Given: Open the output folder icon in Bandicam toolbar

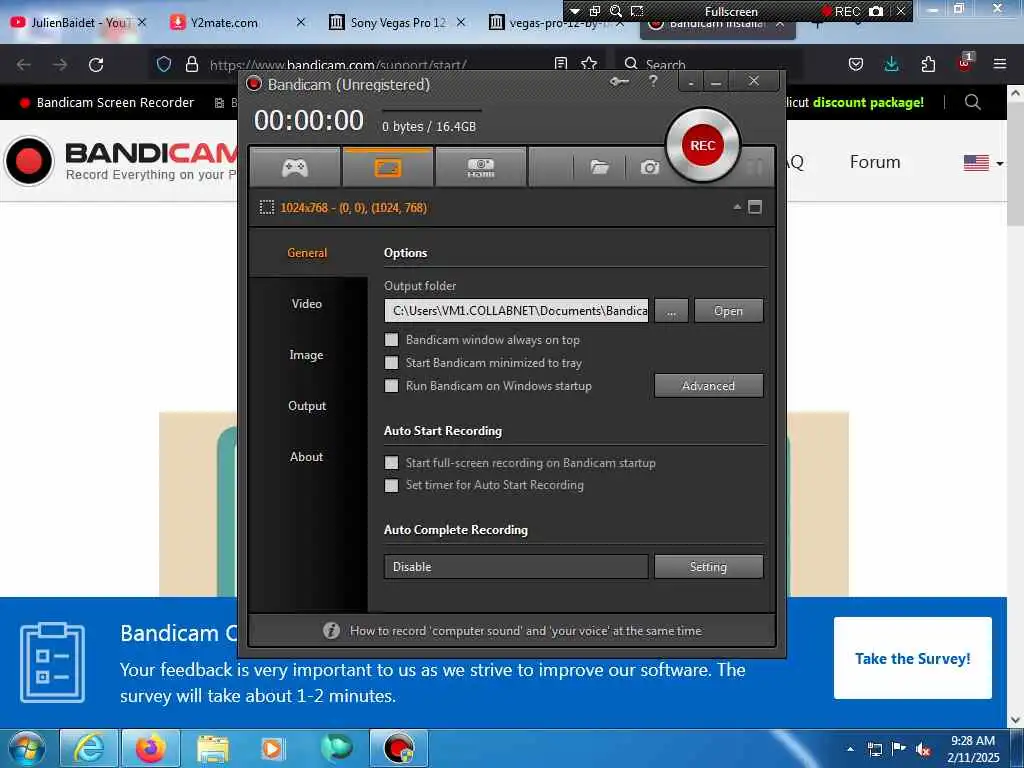Looking at the screenshot, I should (600, 168).
